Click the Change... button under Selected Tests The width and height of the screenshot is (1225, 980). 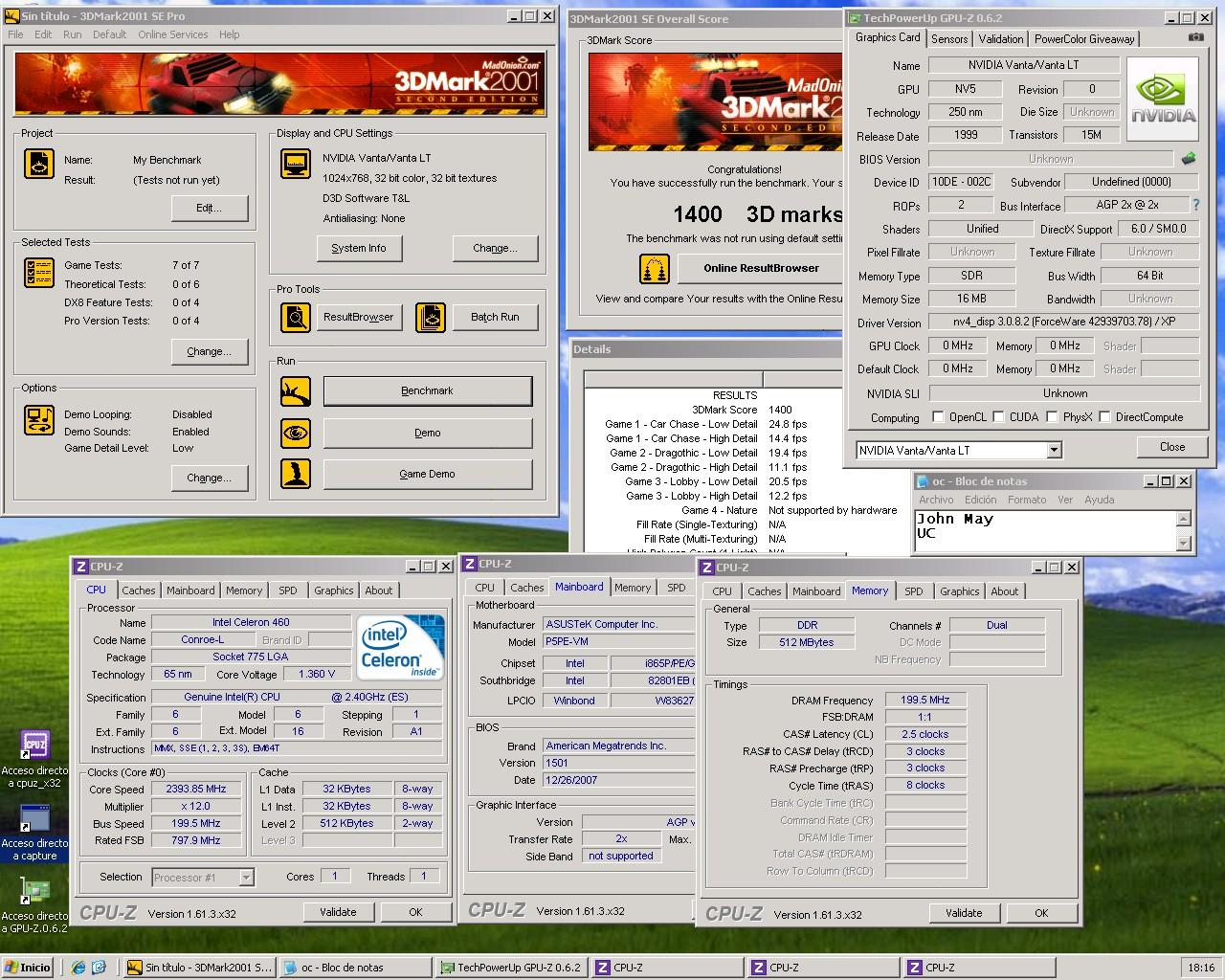tap(210, 351)
